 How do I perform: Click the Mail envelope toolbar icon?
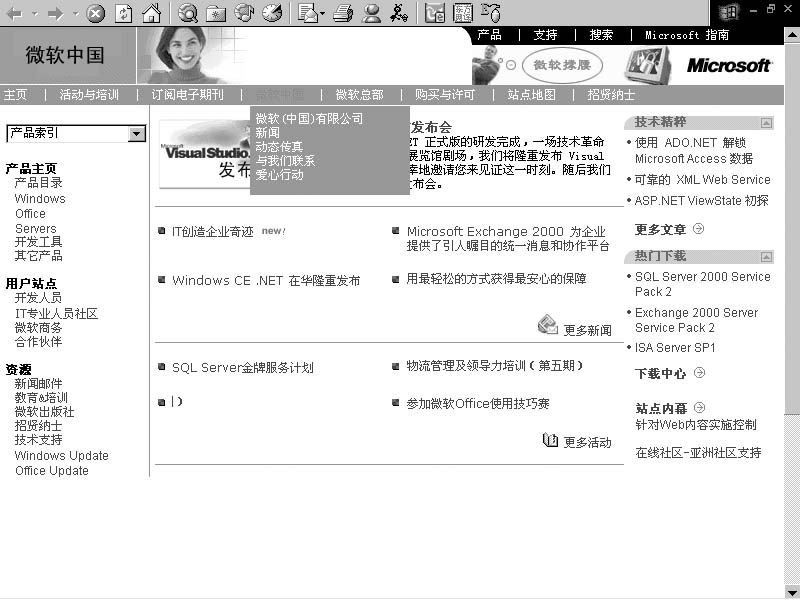point(308,13)
